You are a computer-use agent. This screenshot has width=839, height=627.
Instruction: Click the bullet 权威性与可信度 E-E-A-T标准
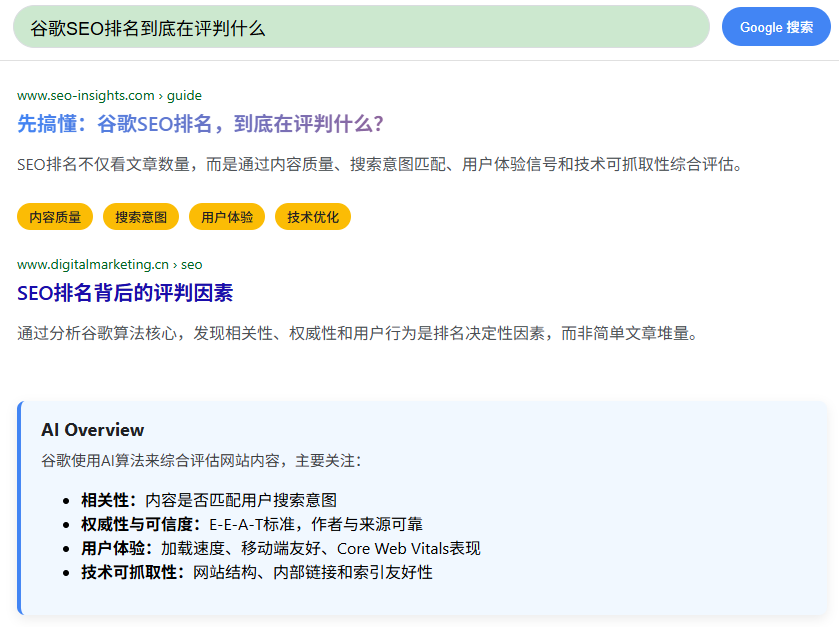252,524
